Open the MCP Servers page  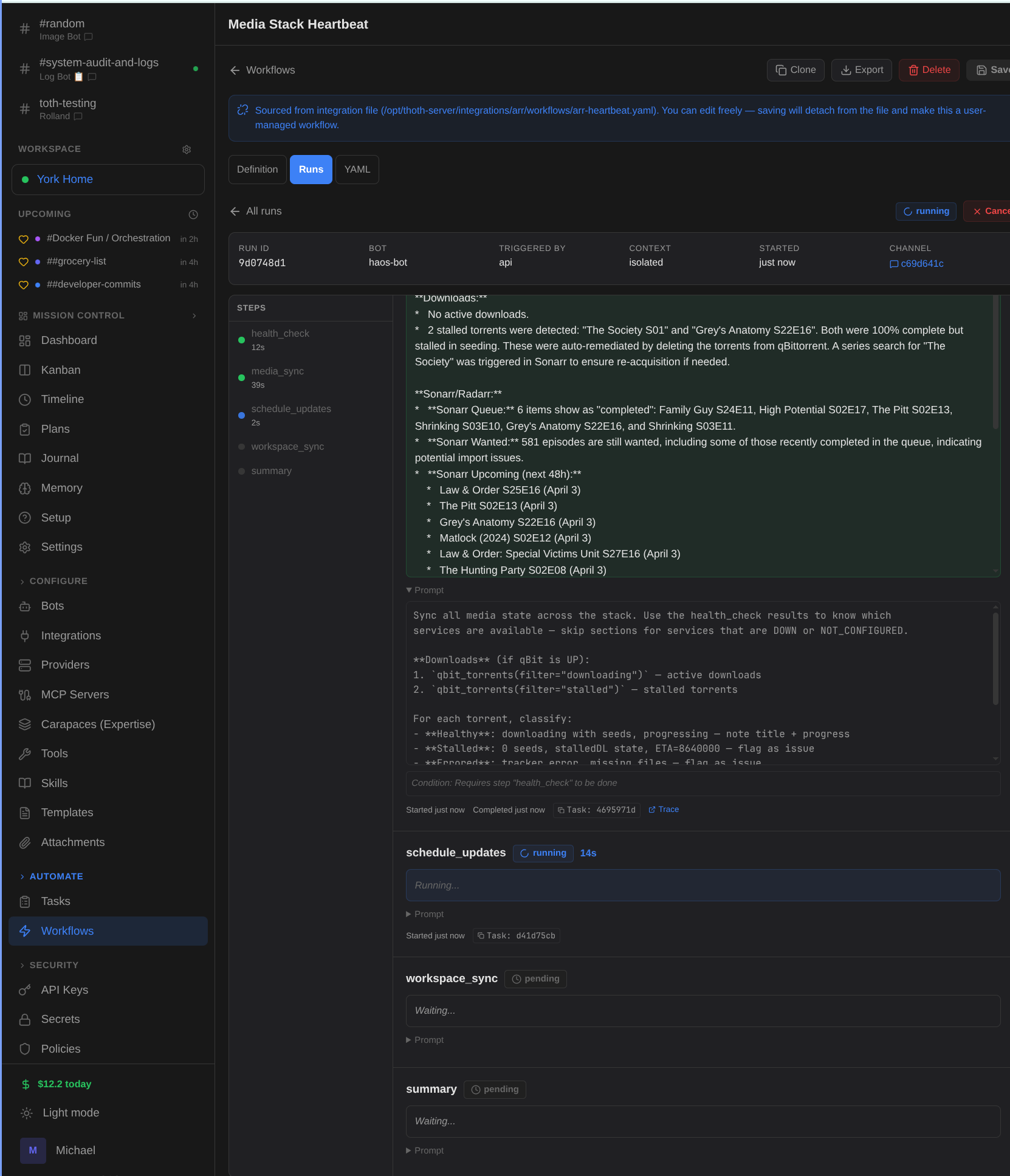click(x=75, y=695)
